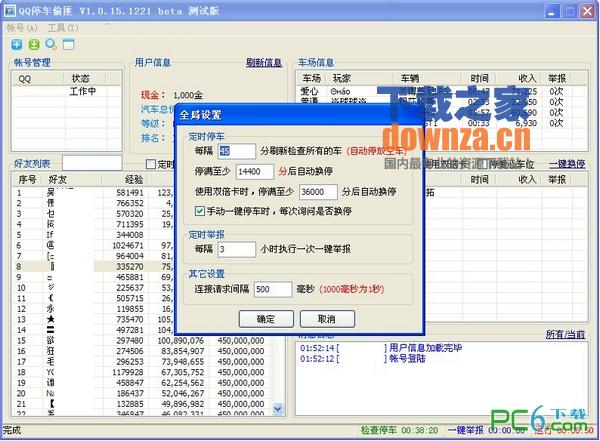
Task: Select friend row 21 with experience 132885
Action: 142,404
